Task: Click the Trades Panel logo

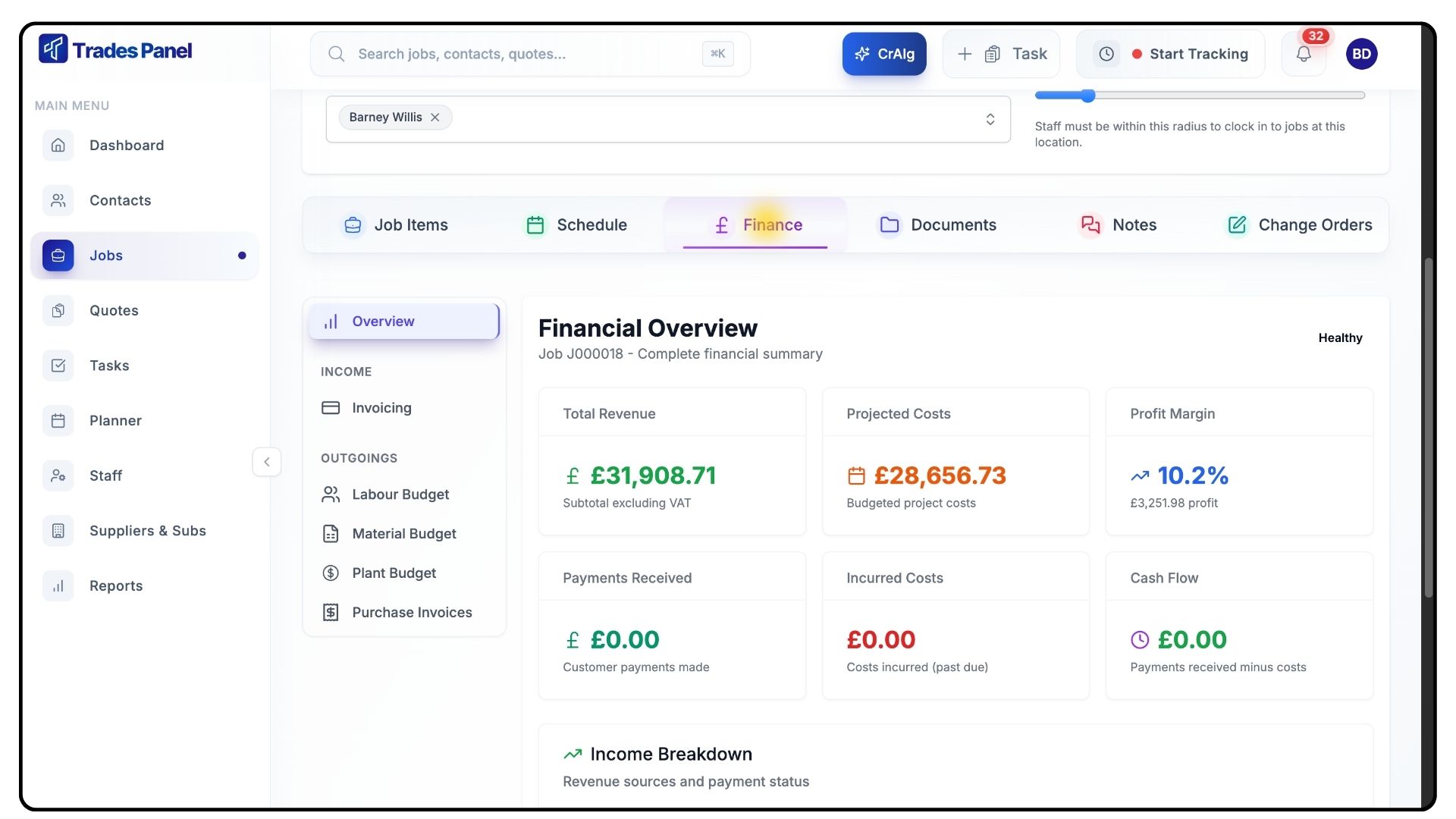Action: pos(115,50)
